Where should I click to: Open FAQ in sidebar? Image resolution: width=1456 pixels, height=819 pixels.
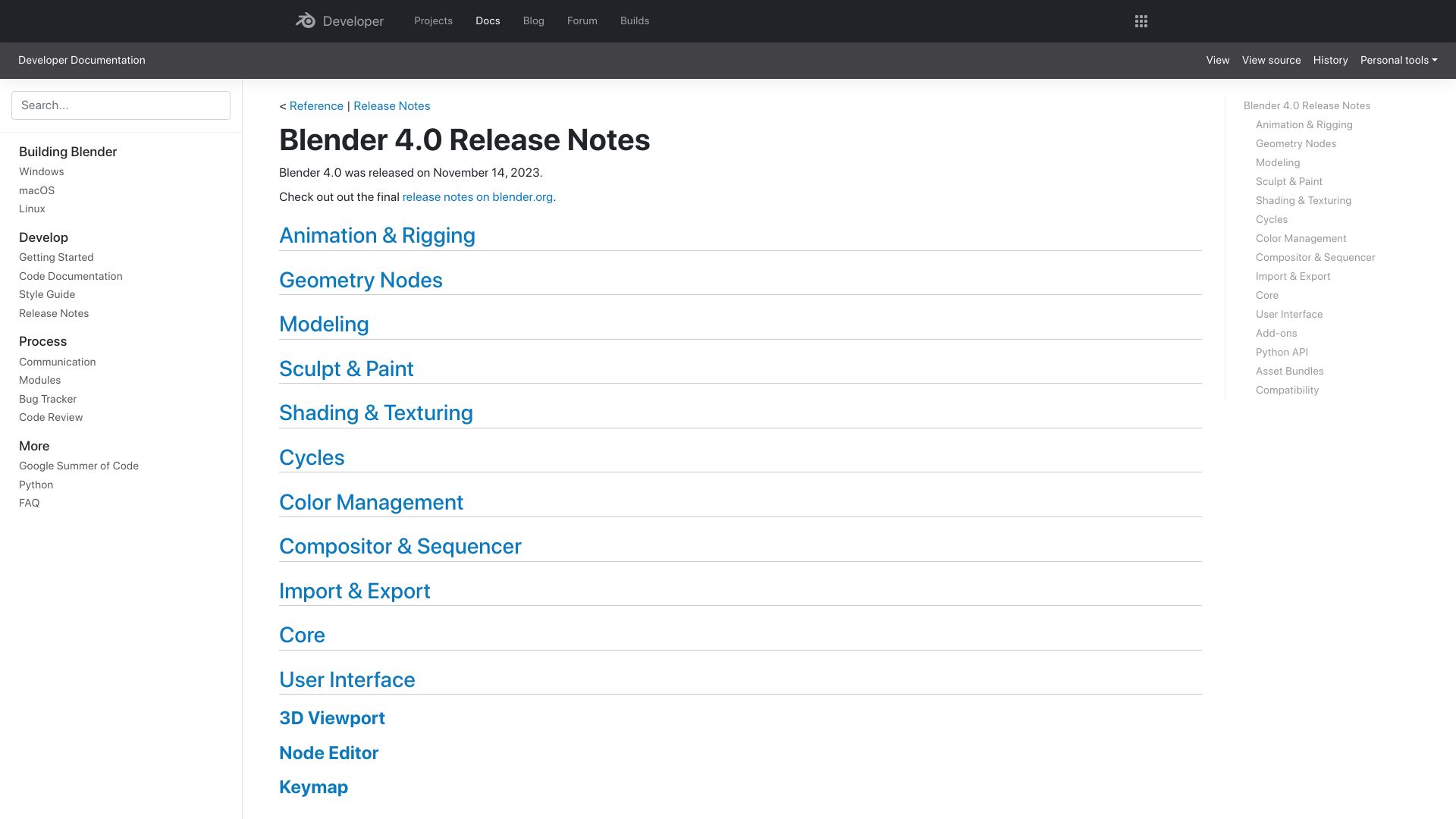[30, 503]
